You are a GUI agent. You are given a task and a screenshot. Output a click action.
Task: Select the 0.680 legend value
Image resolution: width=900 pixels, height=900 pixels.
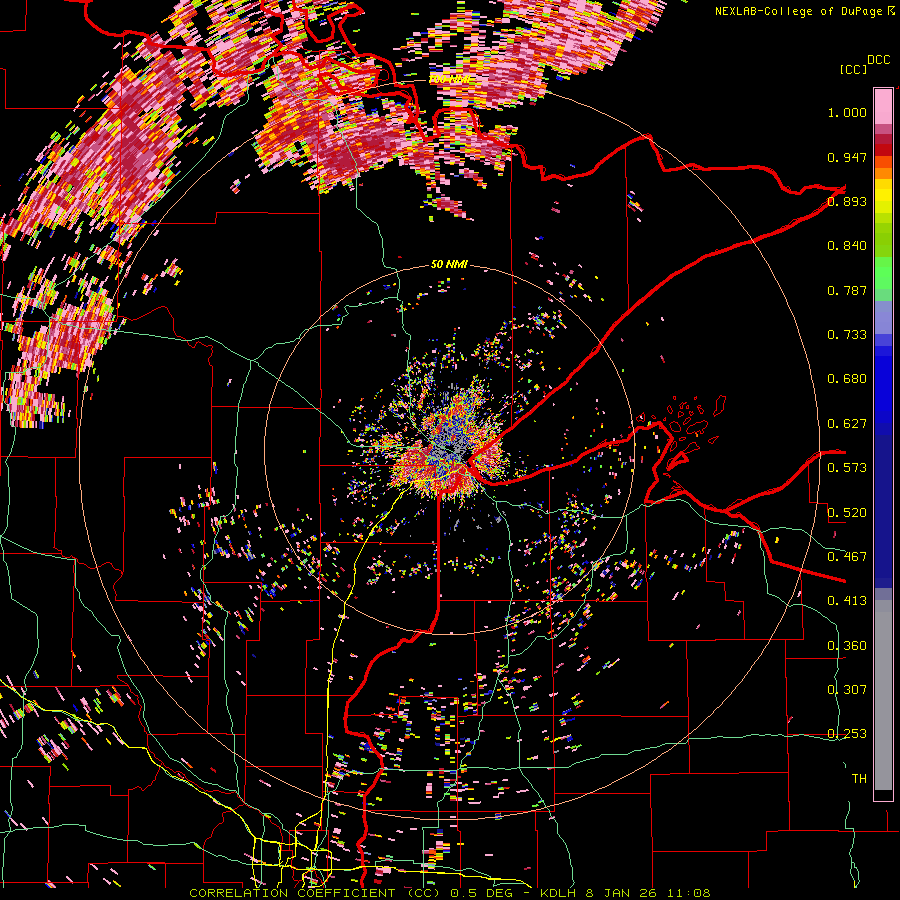[x=847, y=379]
